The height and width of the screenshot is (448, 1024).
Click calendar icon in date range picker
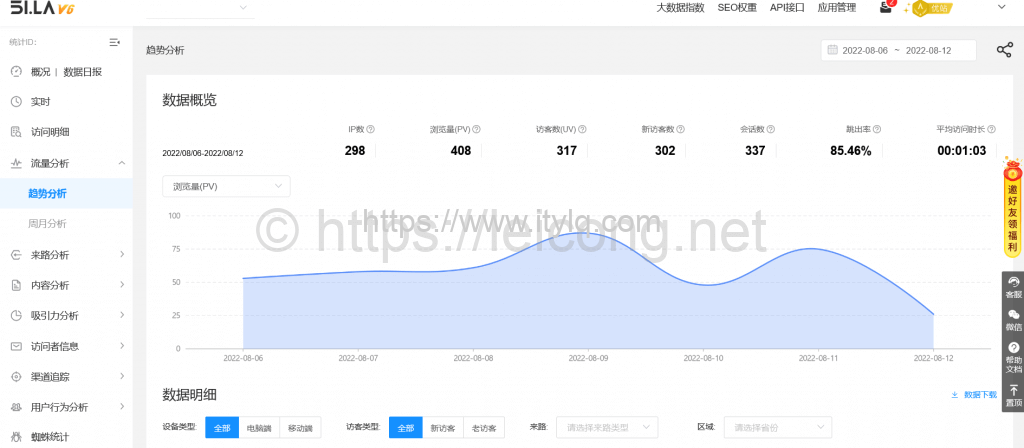833,50
